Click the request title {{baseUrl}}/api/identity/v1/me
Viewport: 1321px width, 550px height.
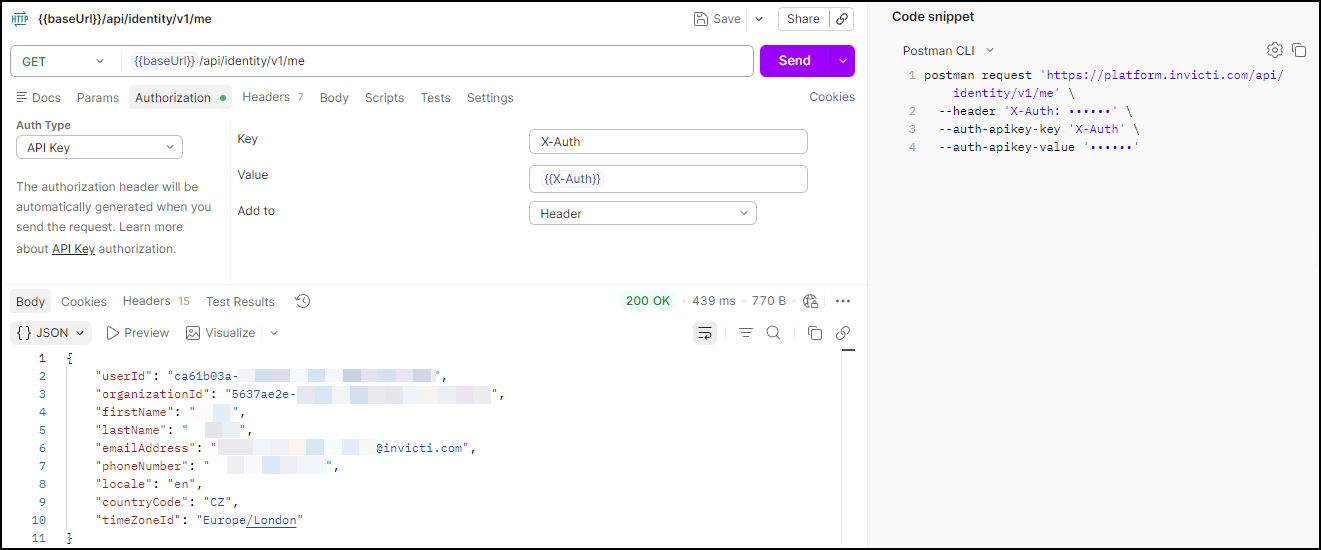(124, 19)
